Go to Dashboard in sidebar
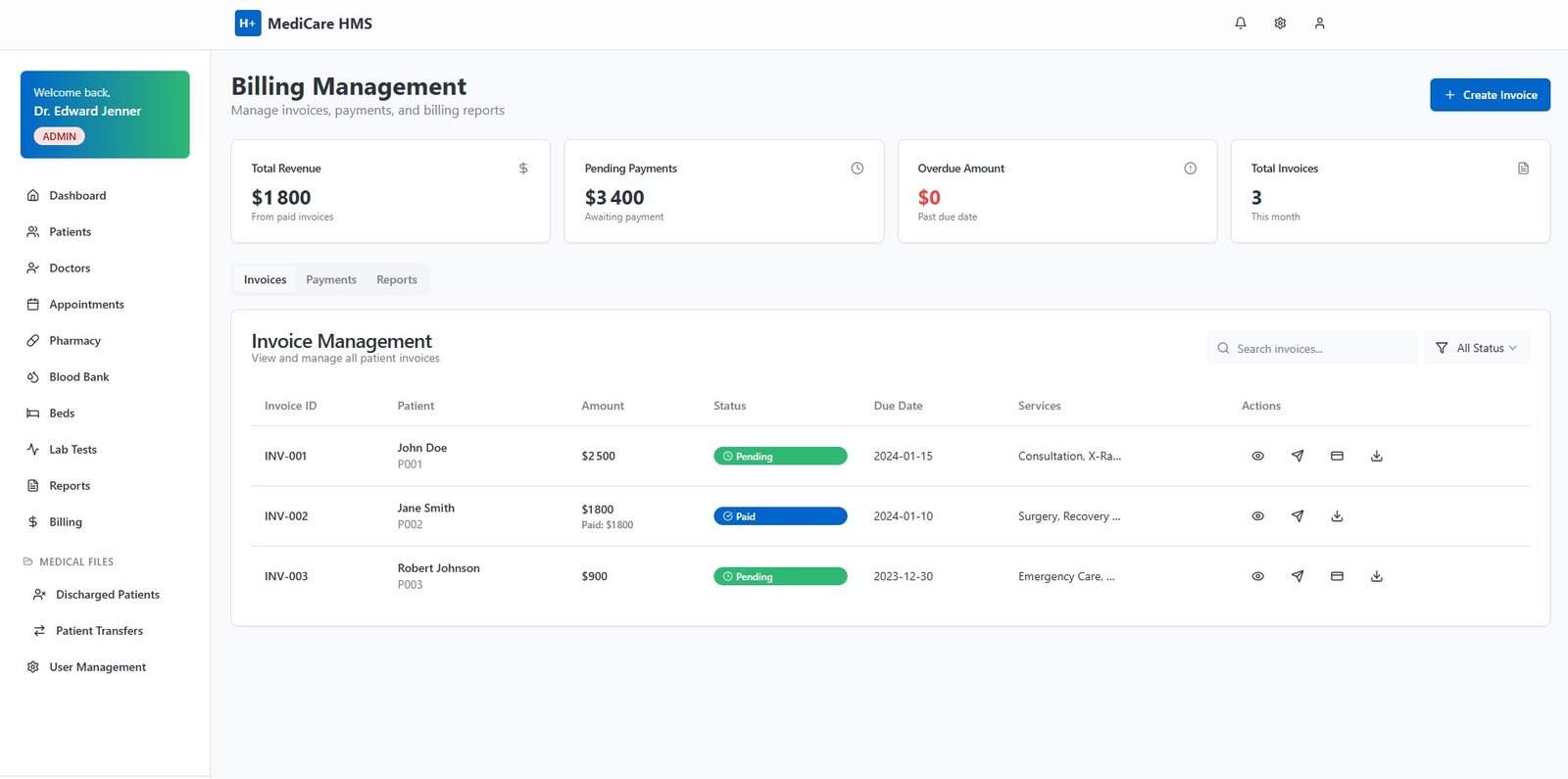Image resolution: width=1568 pixels, height=779 pixels. [106, 196]
